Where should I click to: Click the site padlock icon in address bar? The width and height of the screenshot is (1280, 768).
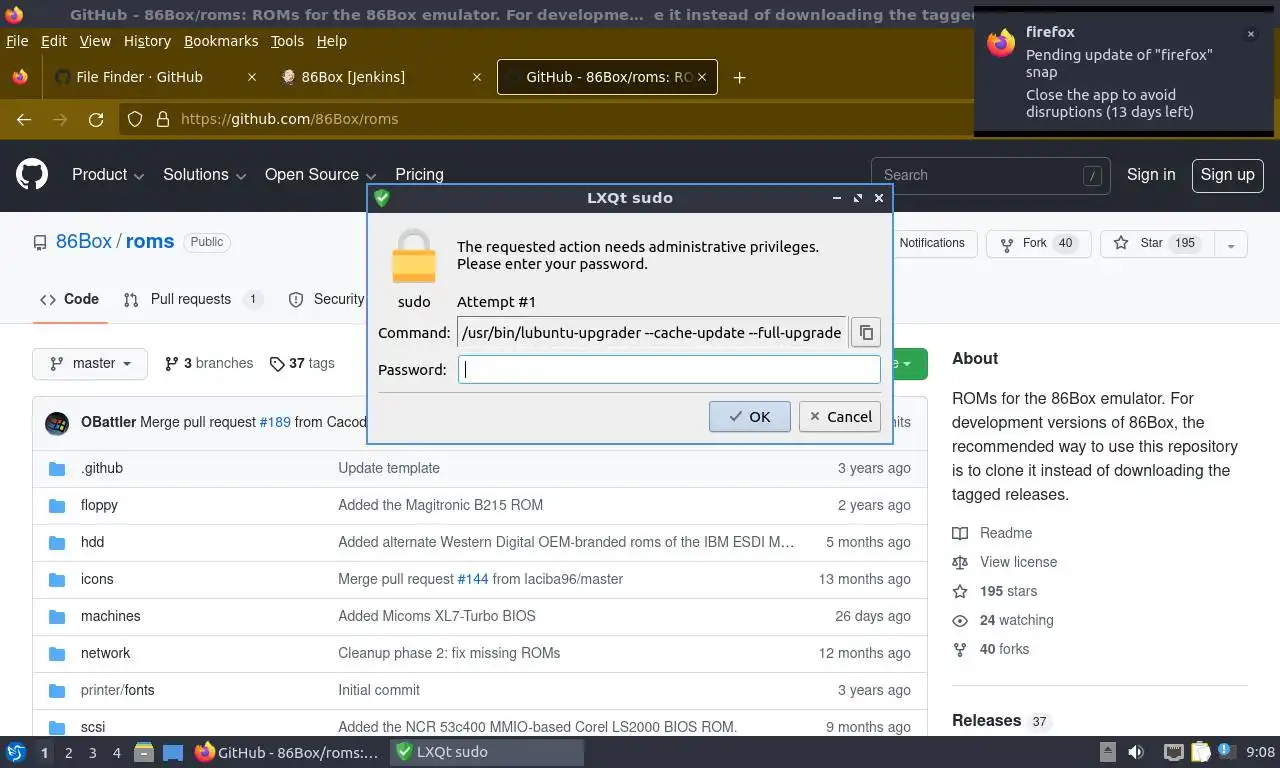pyautogui.click(x=163, y=119)
